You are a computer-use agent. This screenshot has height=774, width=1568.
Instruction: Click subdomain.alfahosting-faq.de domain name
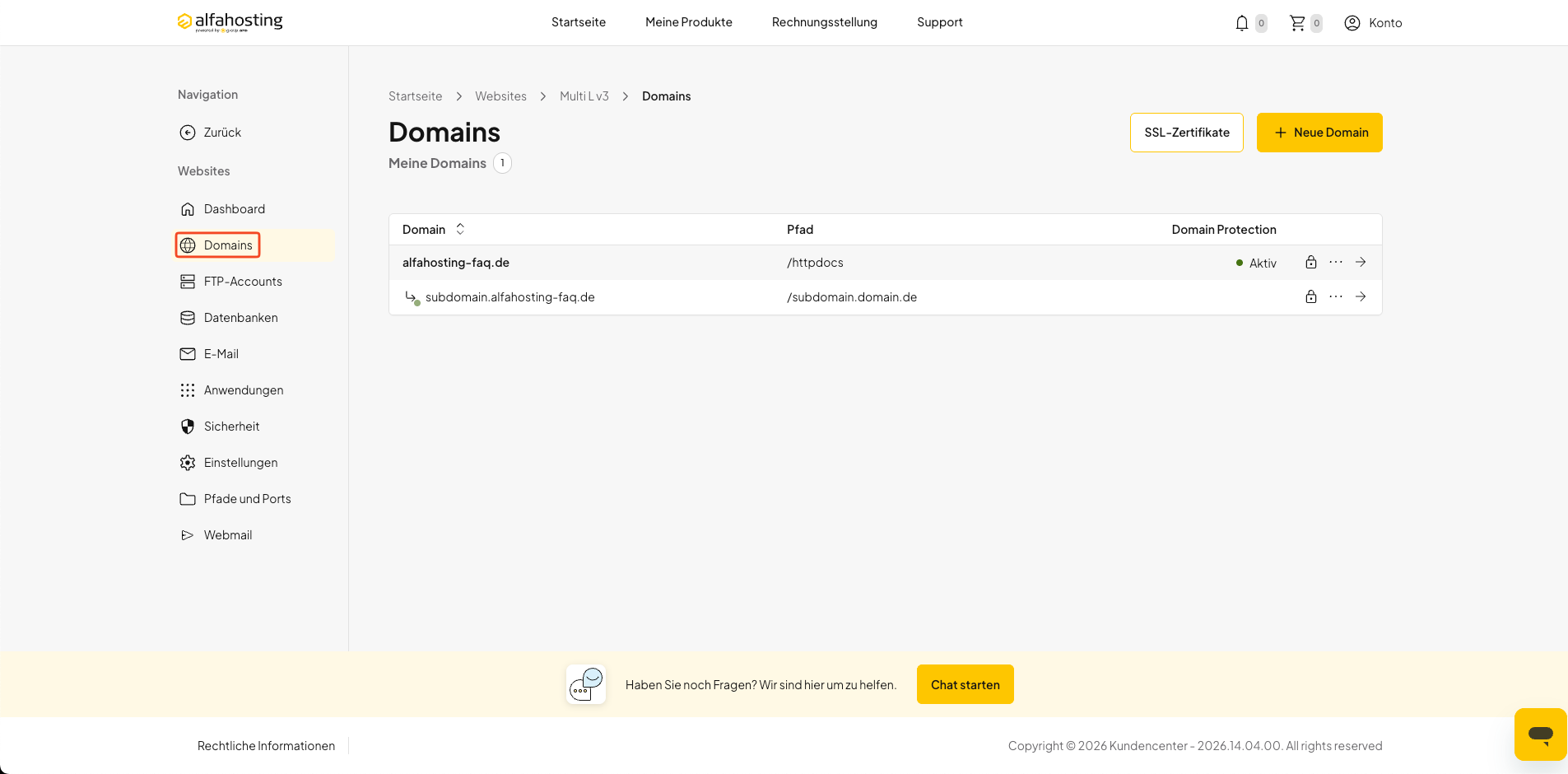click(x=510, y=297)
